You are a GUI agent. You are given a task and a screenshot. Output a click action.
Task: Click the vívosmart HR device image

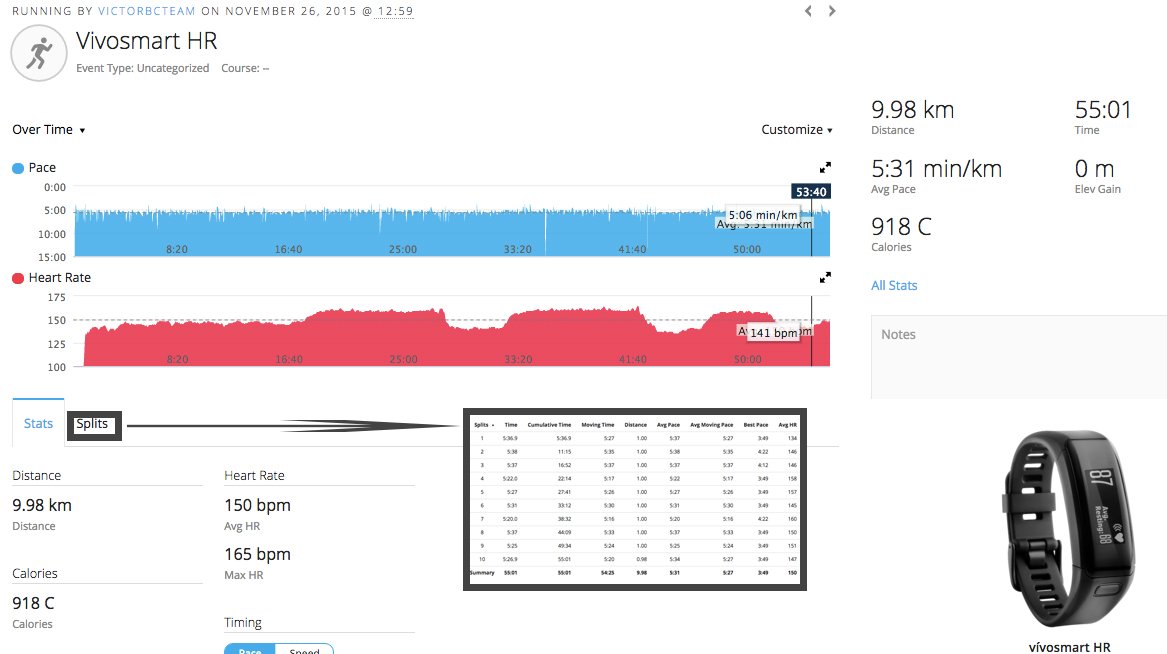tap(1070, 528)
